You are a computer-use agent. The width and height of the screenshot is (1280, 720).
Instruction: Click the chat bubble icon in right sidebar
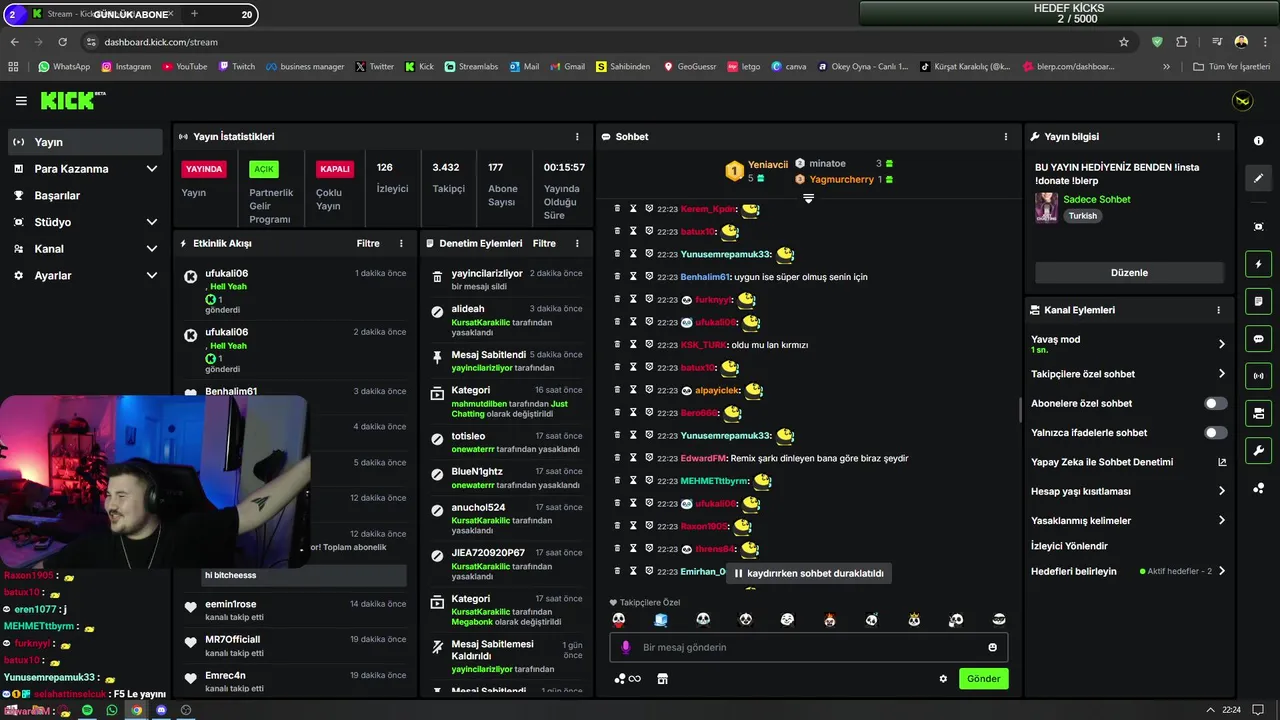[1258, 339]
